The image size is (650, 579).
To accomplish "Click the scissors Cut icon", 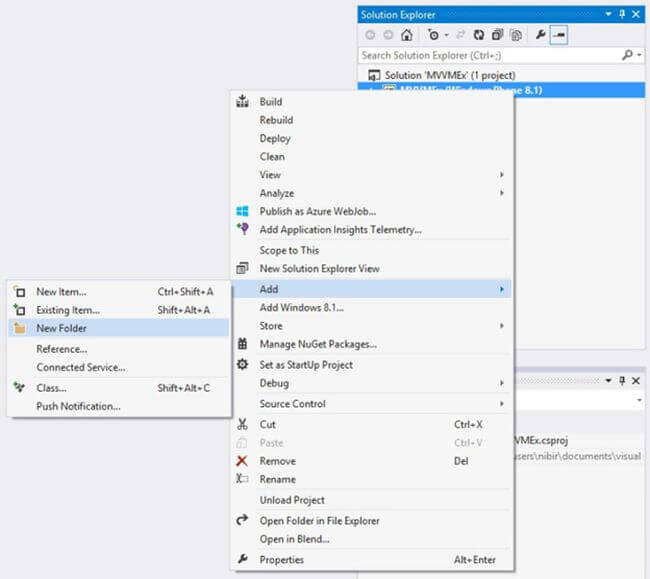I will [242, 424].
